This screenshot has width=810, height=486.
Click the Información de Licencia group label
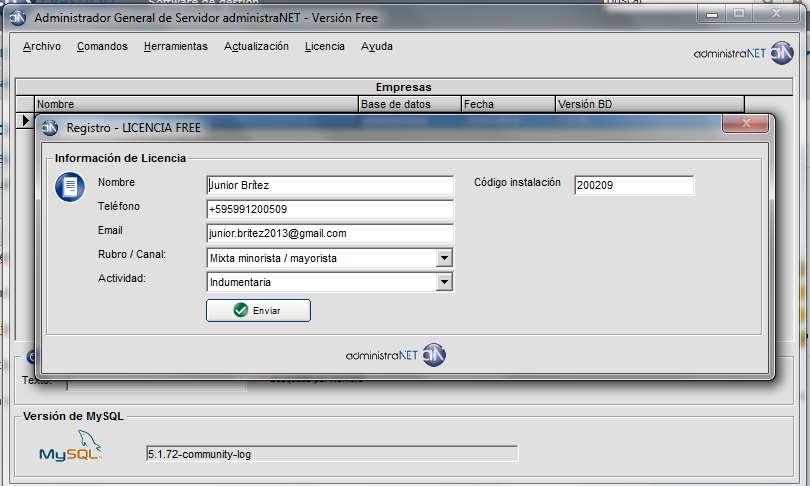[120, 158]
